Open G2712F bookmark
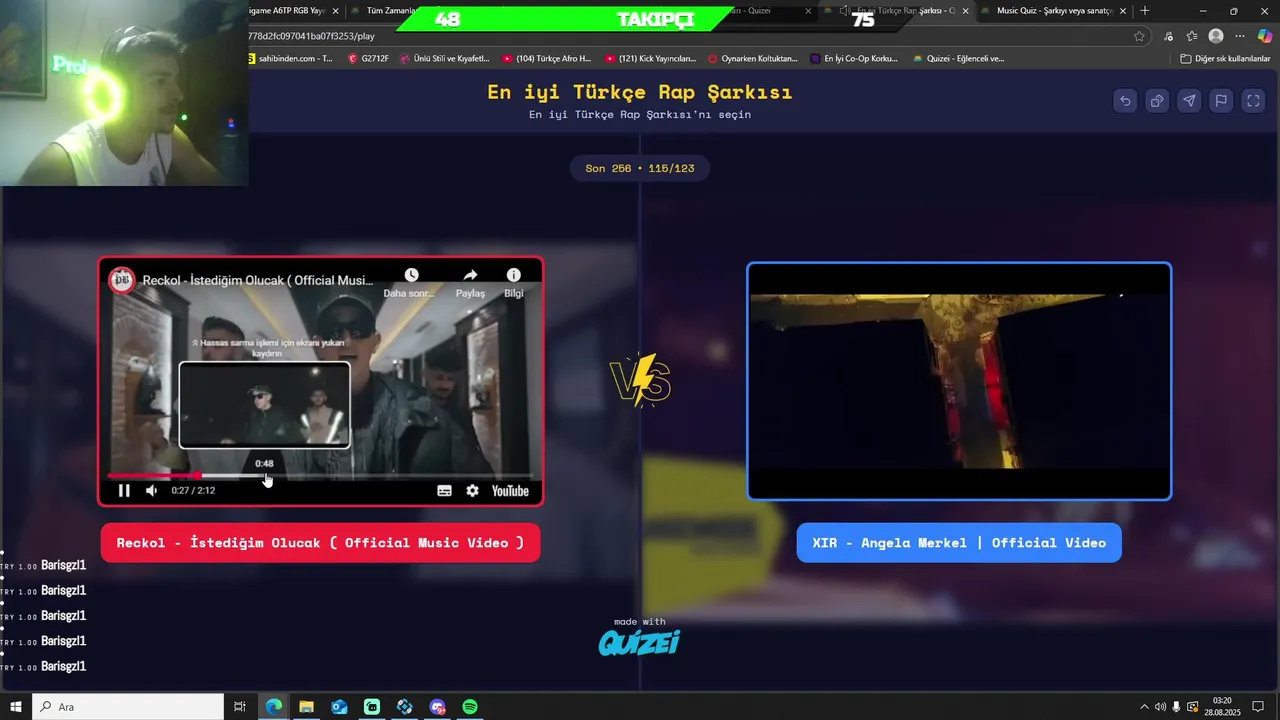 [x=368, y=58]
